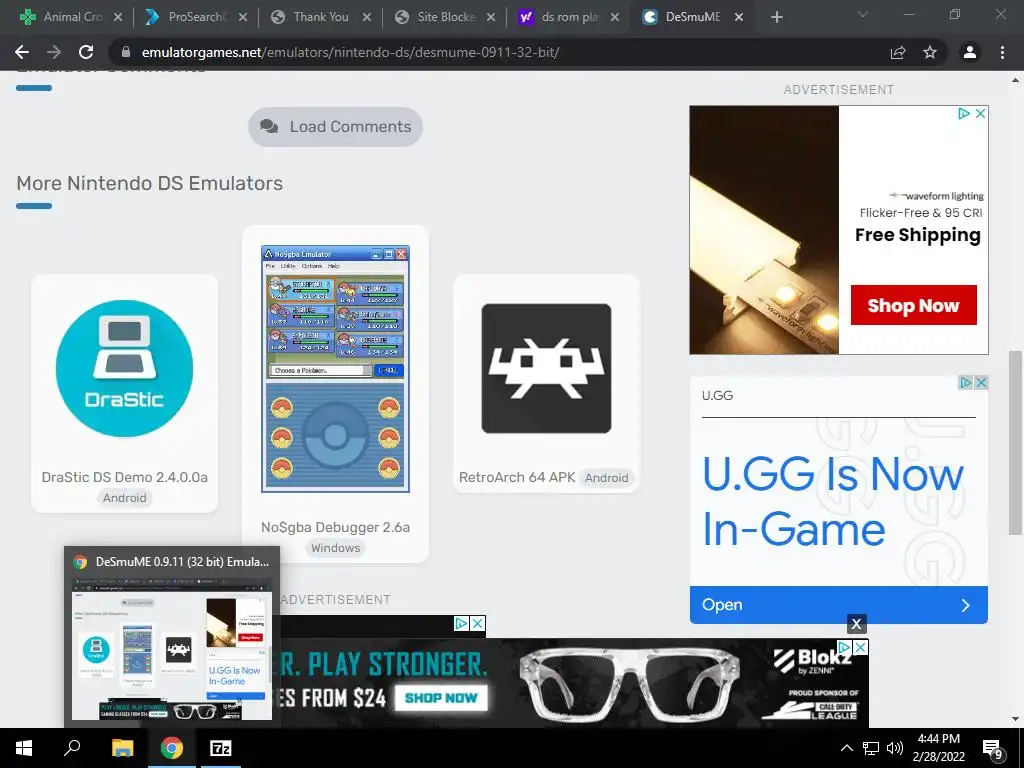
Task: Click the page vertical scrollbar thumb
Action: 1015,443
